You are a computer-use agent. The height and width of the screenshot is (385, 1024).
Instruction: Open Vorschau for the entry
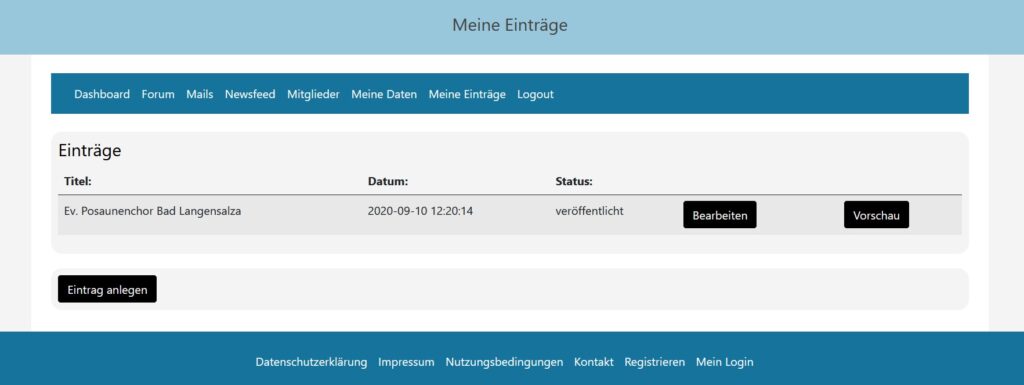tap(876, 215)
